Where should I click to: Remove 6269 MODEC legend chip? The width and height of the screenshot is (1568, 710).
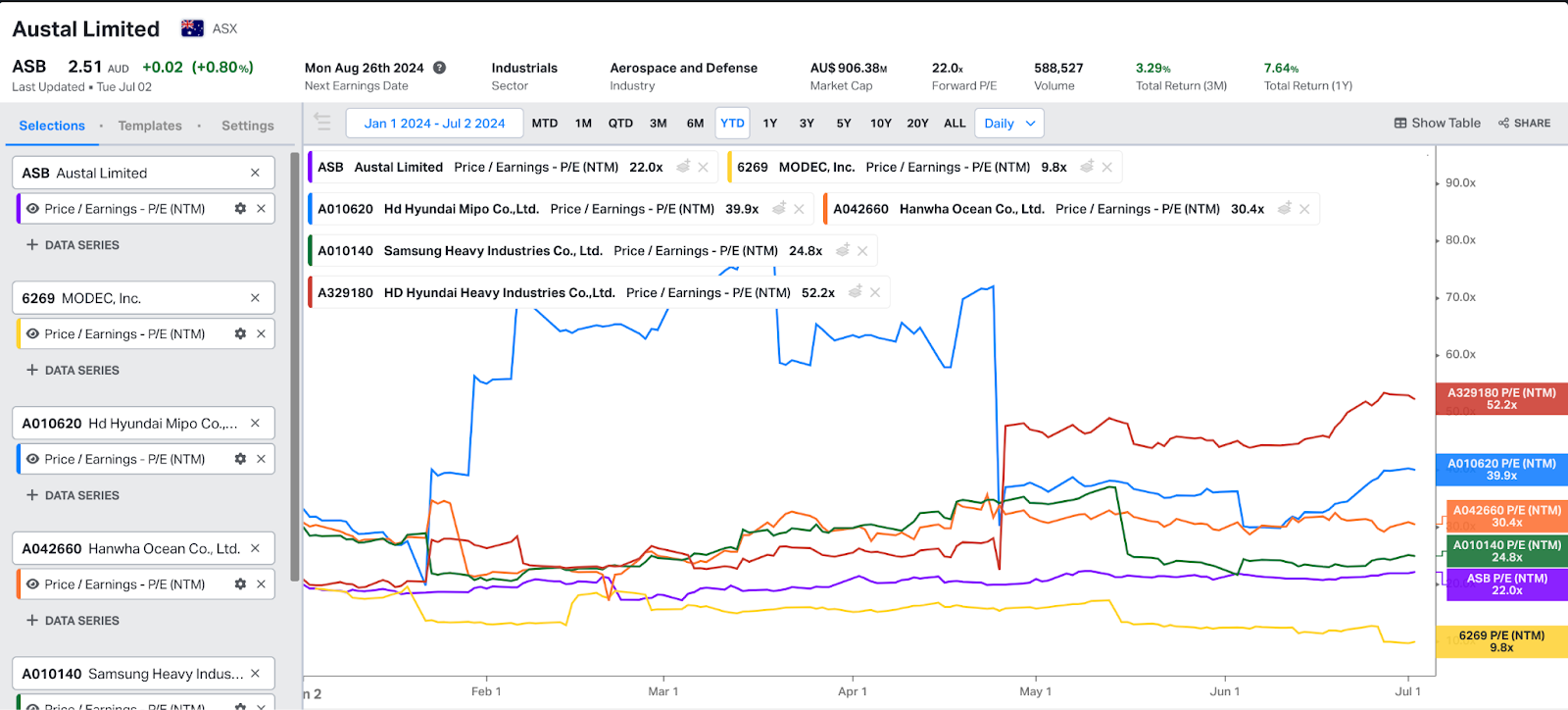tap(1106, 168)
